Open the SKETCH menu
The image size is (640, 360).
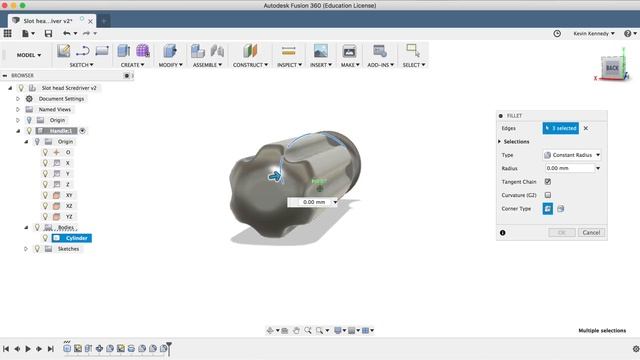(x=81, y=65)
